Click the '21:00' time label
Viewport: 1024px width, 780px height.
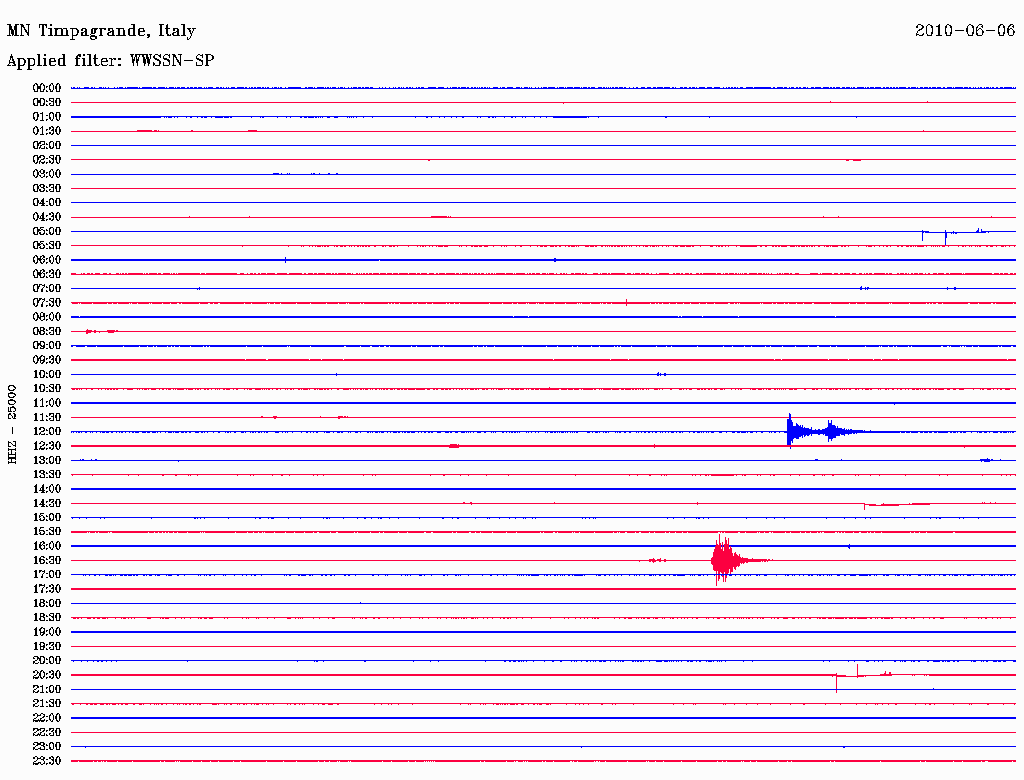(x=47, y=689)
